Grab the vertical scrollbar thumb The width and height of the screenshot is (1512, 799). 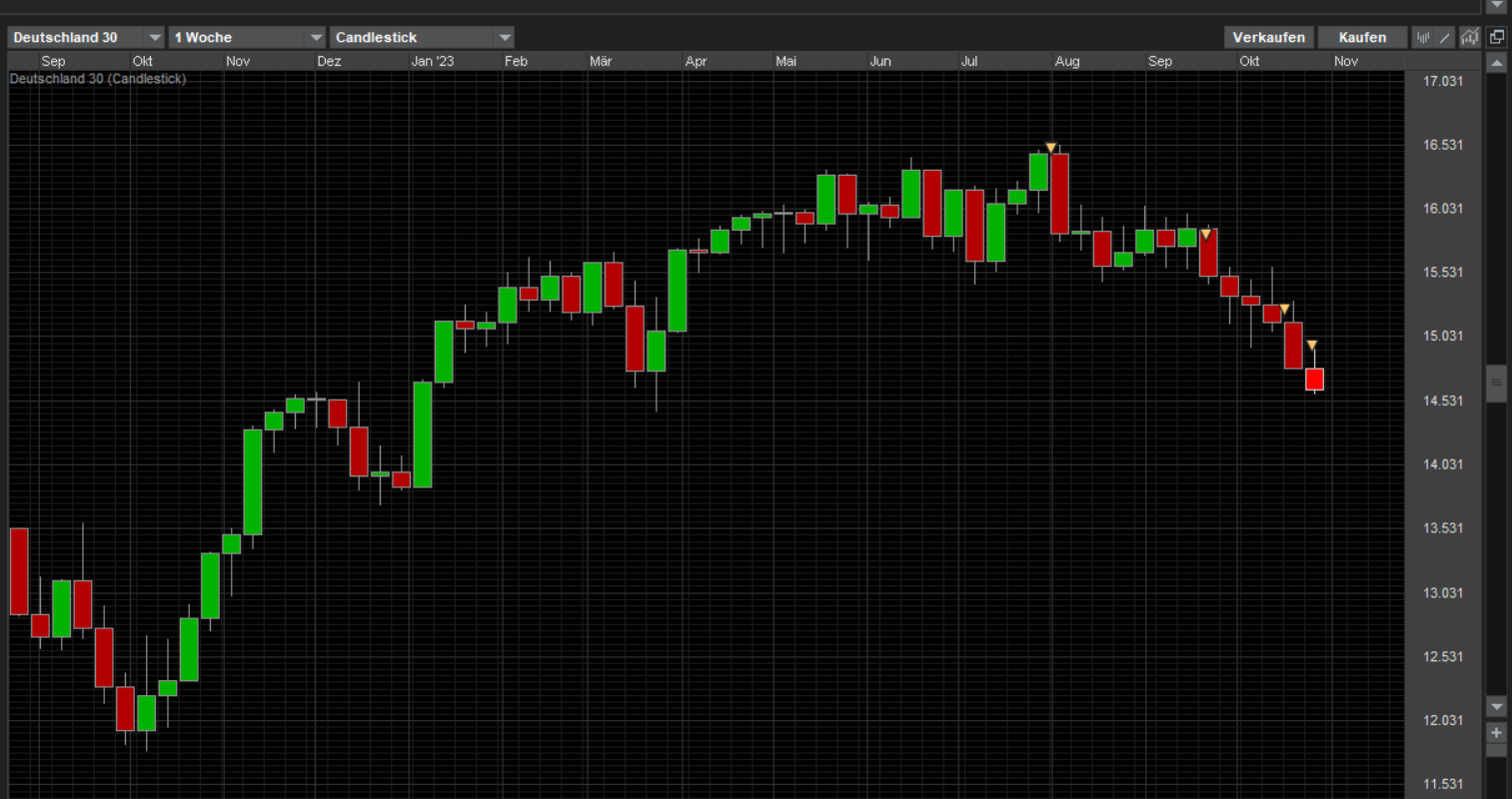pos(1496,383)
